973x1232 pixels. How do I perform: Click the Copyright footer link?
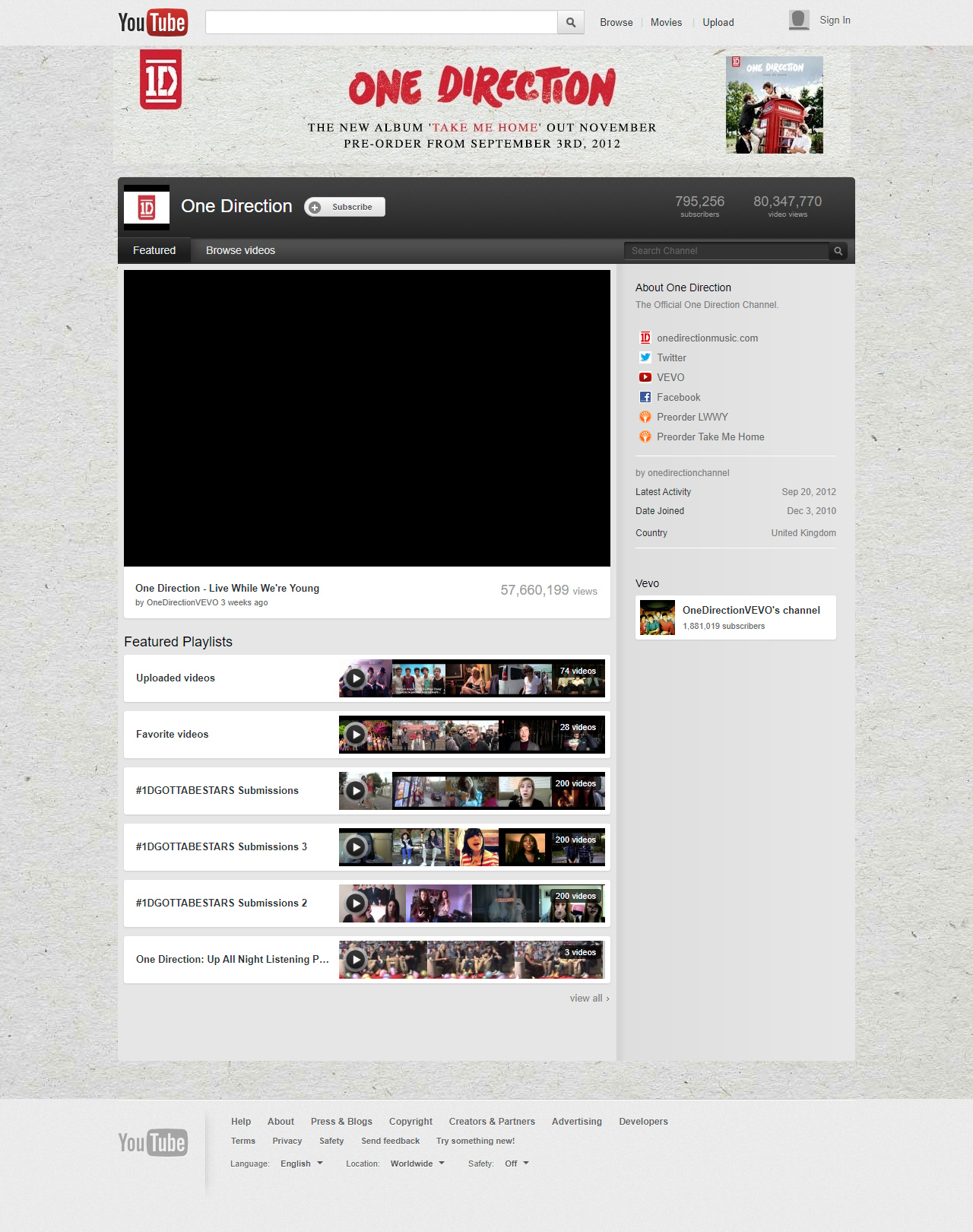[x=410, y=1122]
